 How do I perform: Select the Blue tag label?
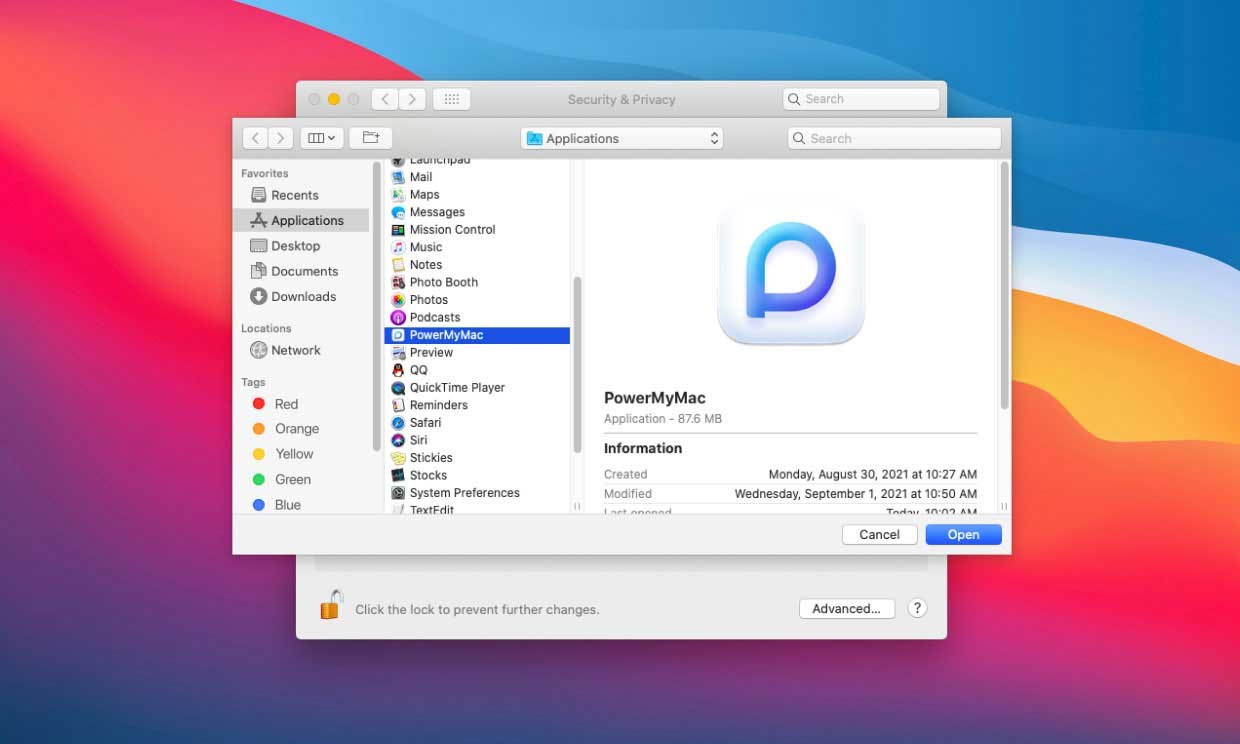coord(288,505)
